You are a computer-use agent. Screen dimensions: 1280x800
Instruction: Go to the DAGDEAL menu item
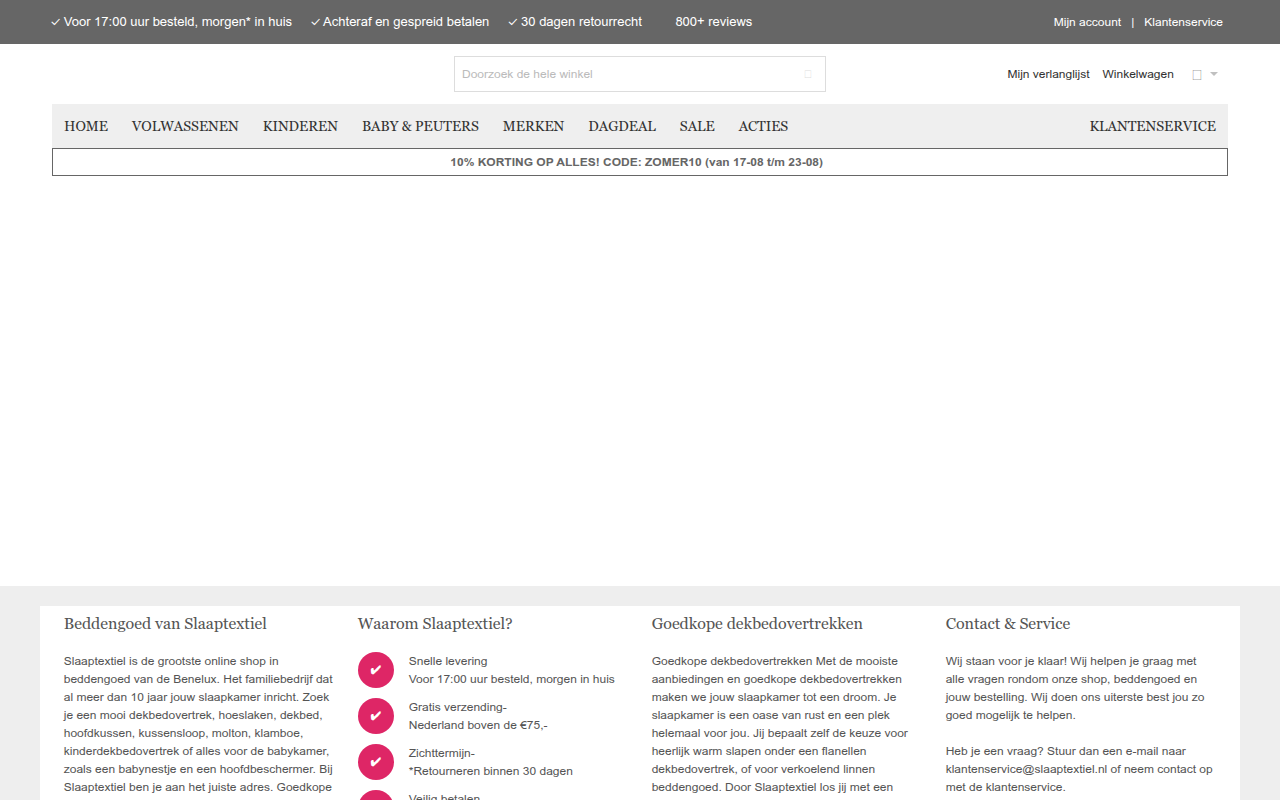622,126
